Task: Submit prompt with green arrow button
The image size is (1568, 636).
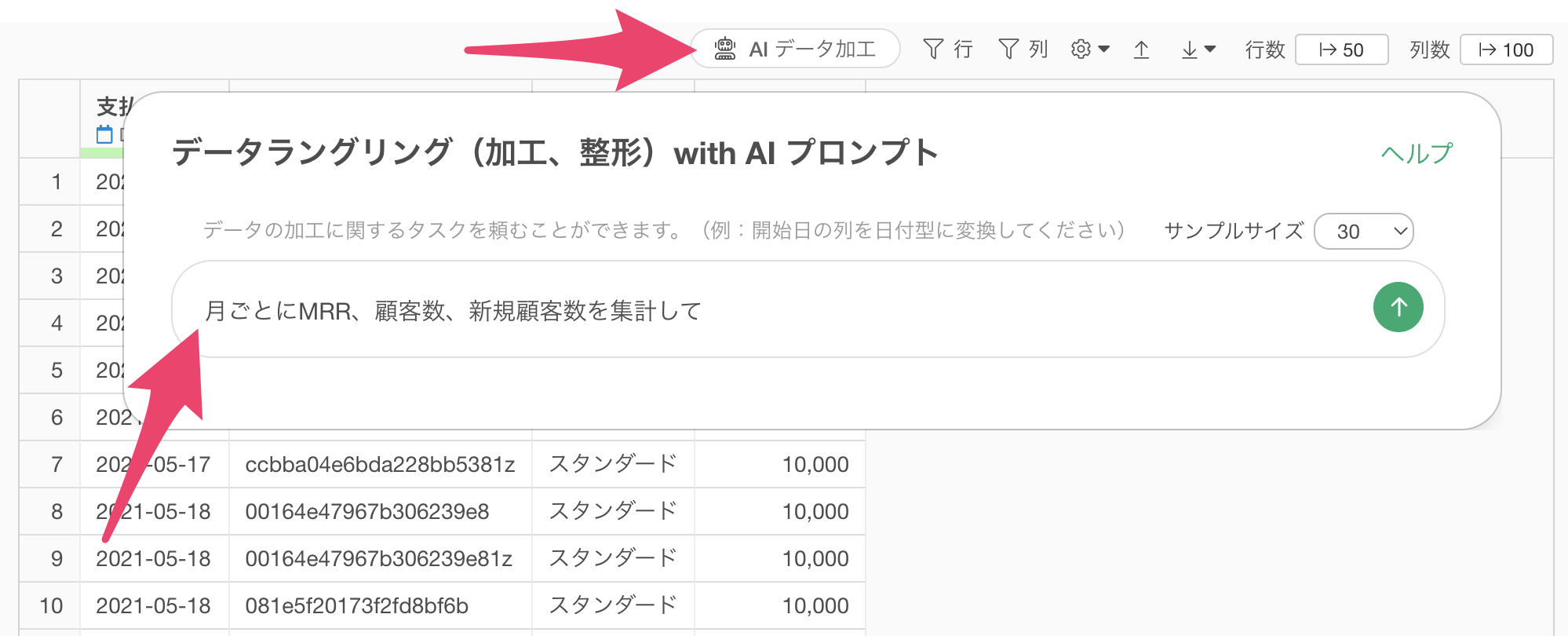Action: [1398, 307]
